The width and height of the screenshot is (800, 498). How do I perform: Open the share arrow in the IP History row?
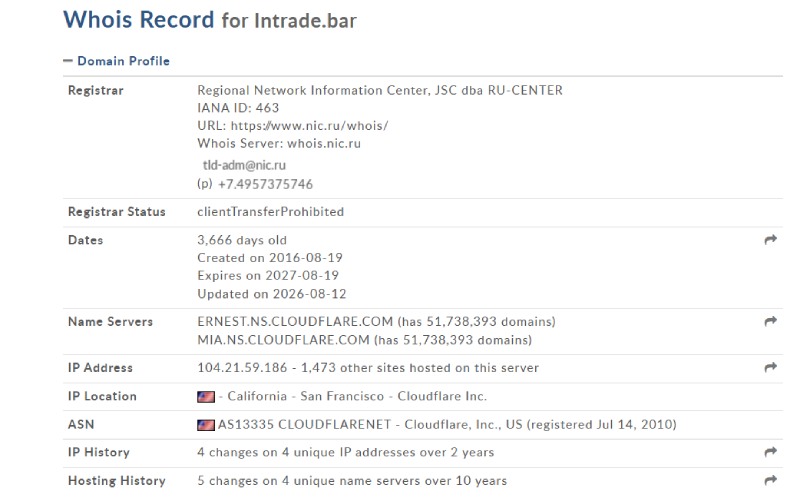click(770, 452)
